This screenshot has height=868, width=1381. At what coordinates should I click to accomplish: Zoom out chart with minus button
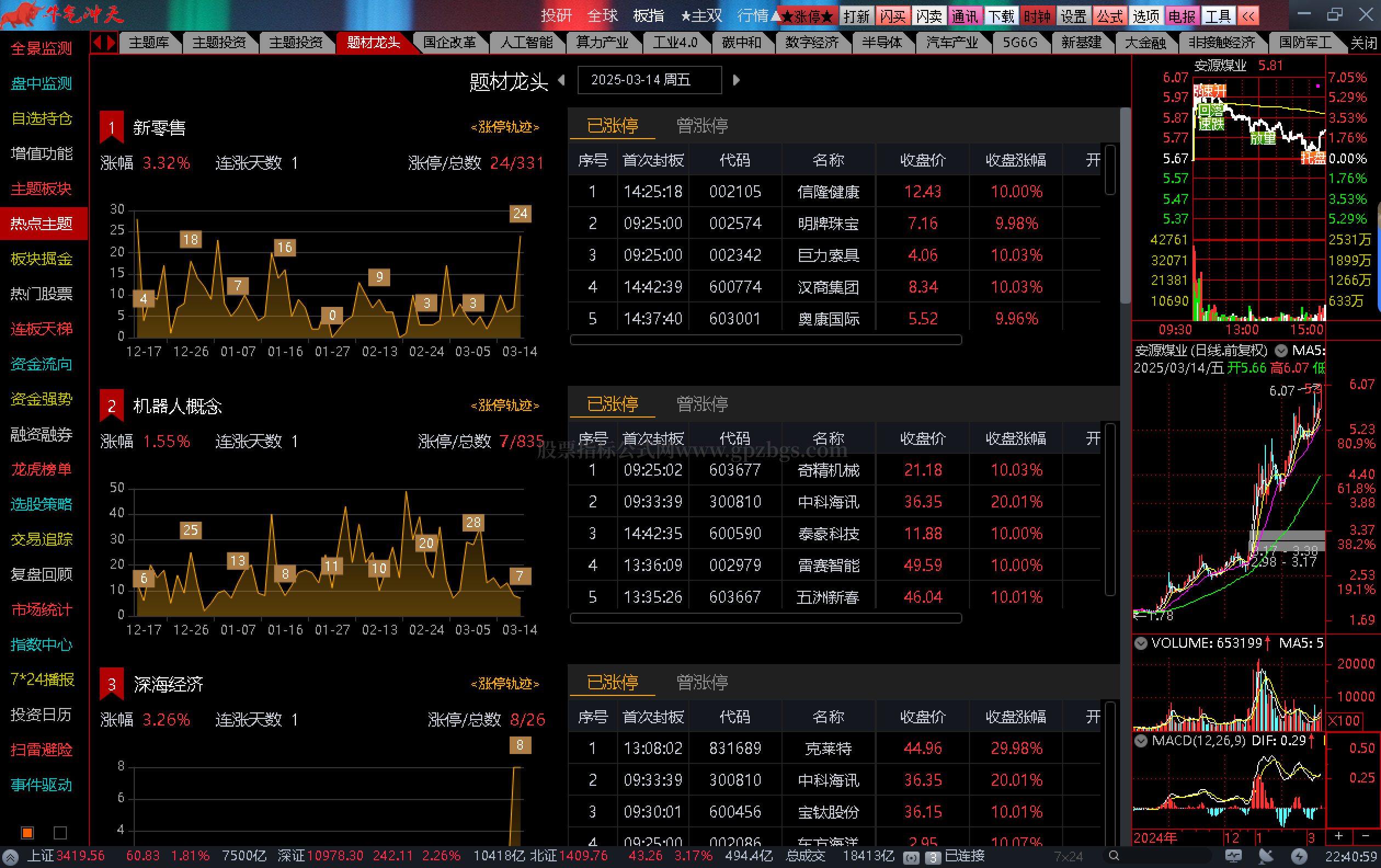(1366, 836)
